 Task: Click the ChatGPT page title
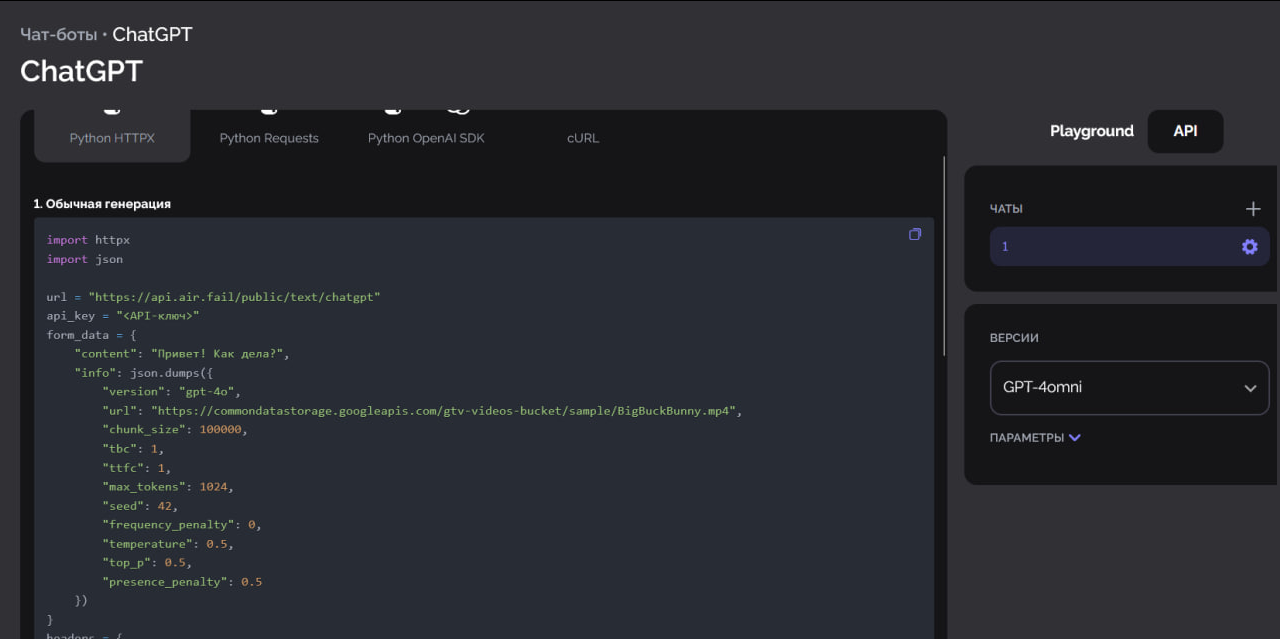82,71
